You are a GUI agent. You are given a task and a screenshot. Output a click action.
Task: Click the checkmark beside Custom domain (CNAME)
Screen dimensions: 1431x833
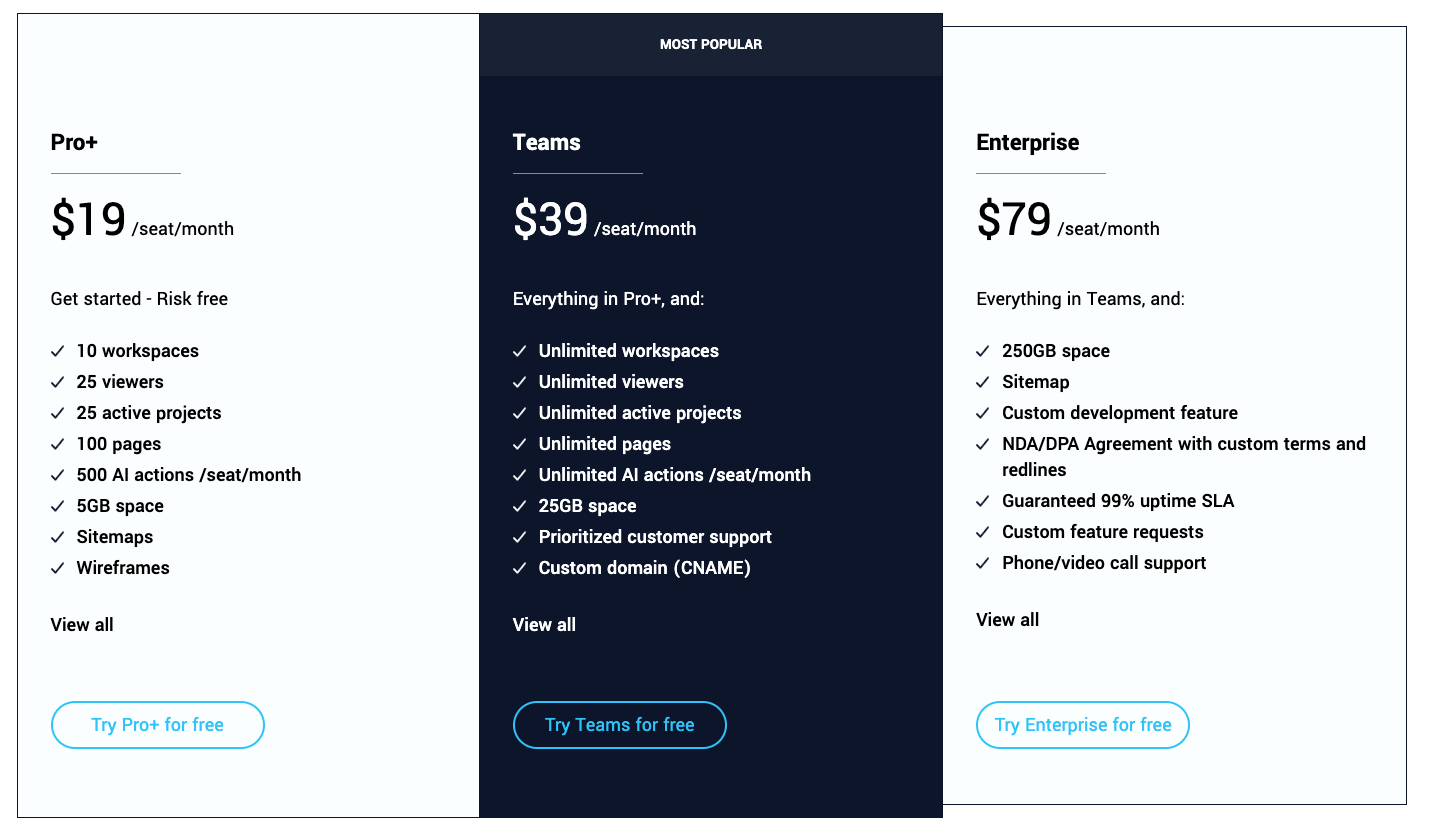520,568
